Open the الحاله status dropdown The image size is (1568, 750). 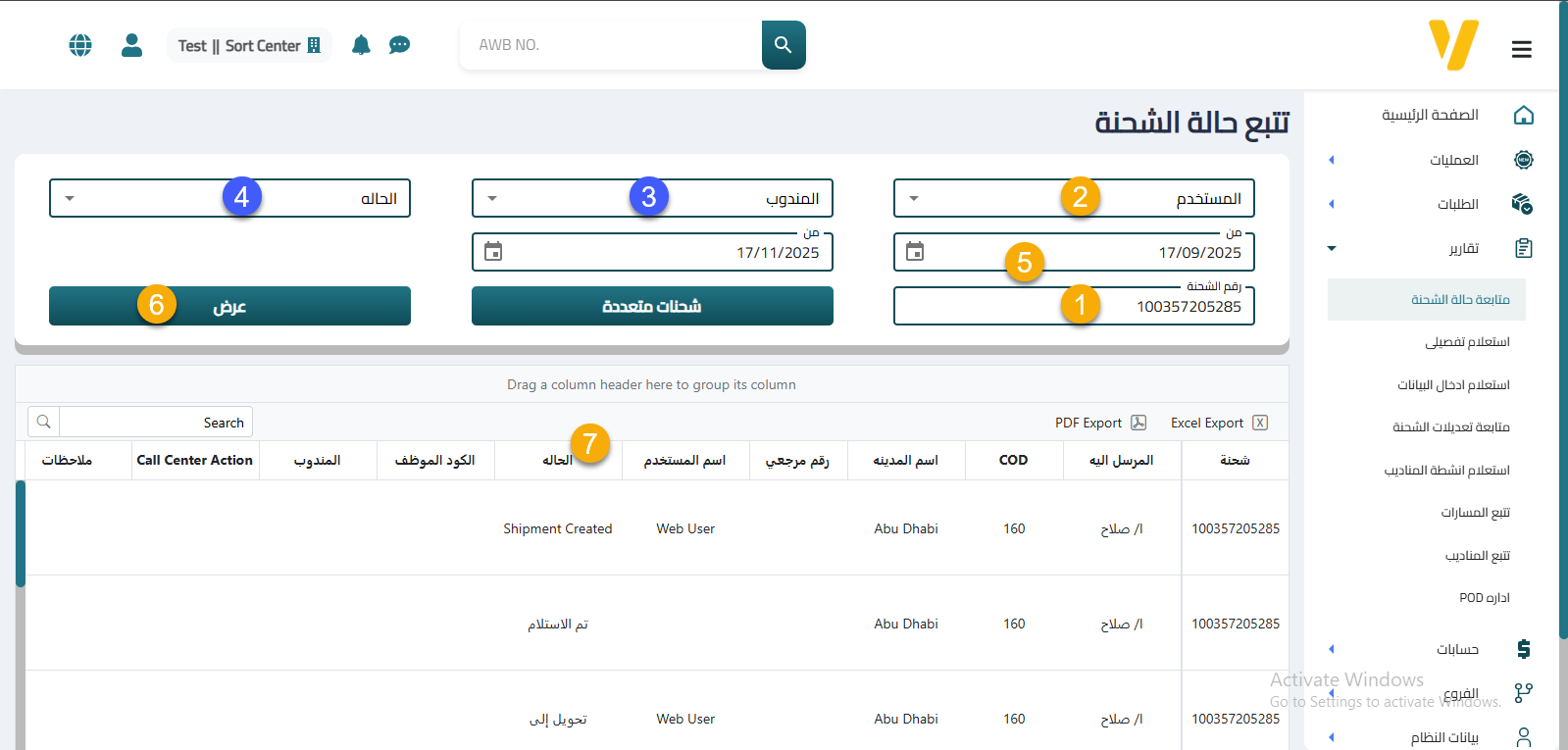(x=229, y=198)
